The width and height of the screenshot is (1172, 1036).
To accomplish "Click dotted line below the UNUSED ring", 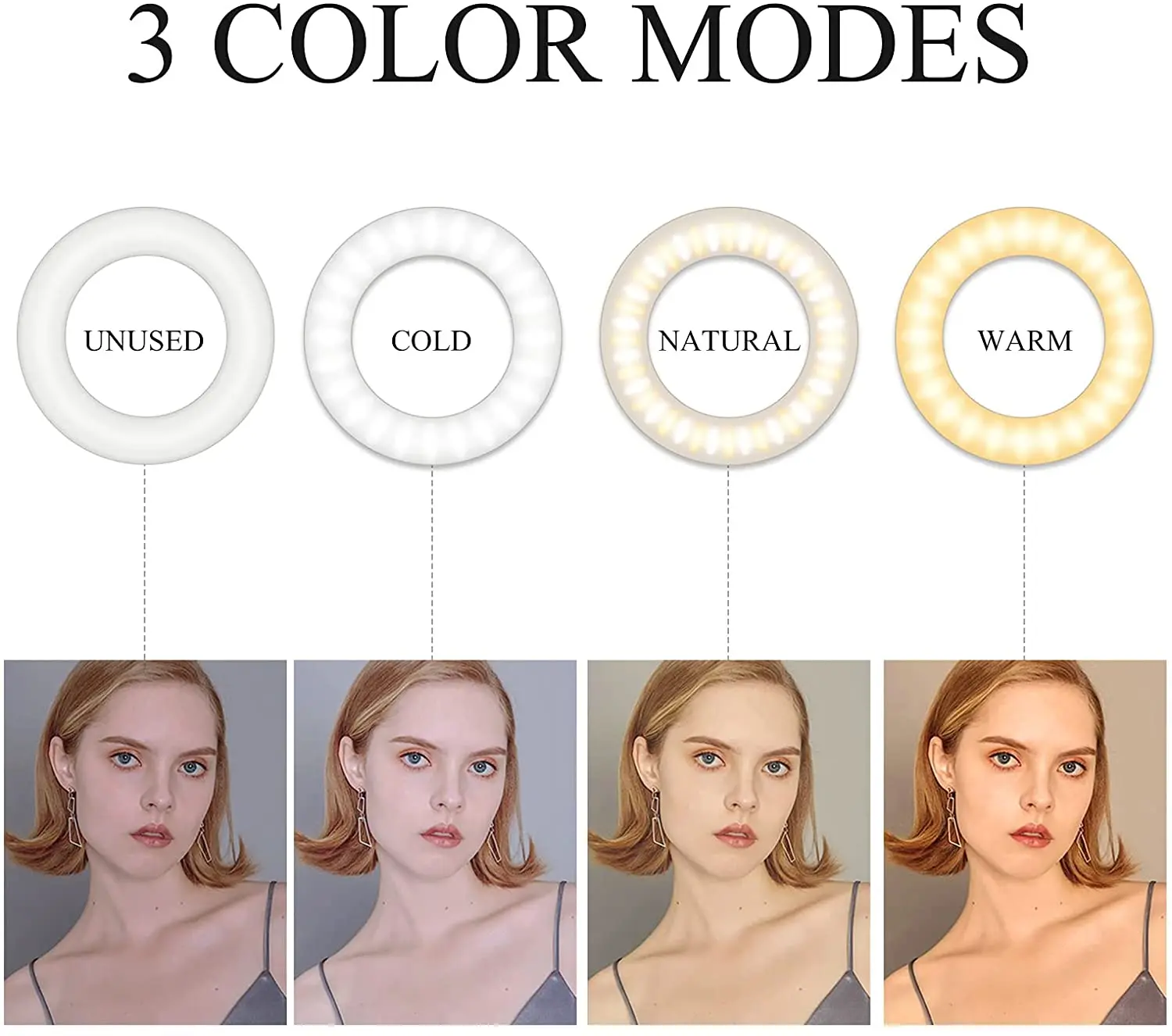I will (145, 564).
